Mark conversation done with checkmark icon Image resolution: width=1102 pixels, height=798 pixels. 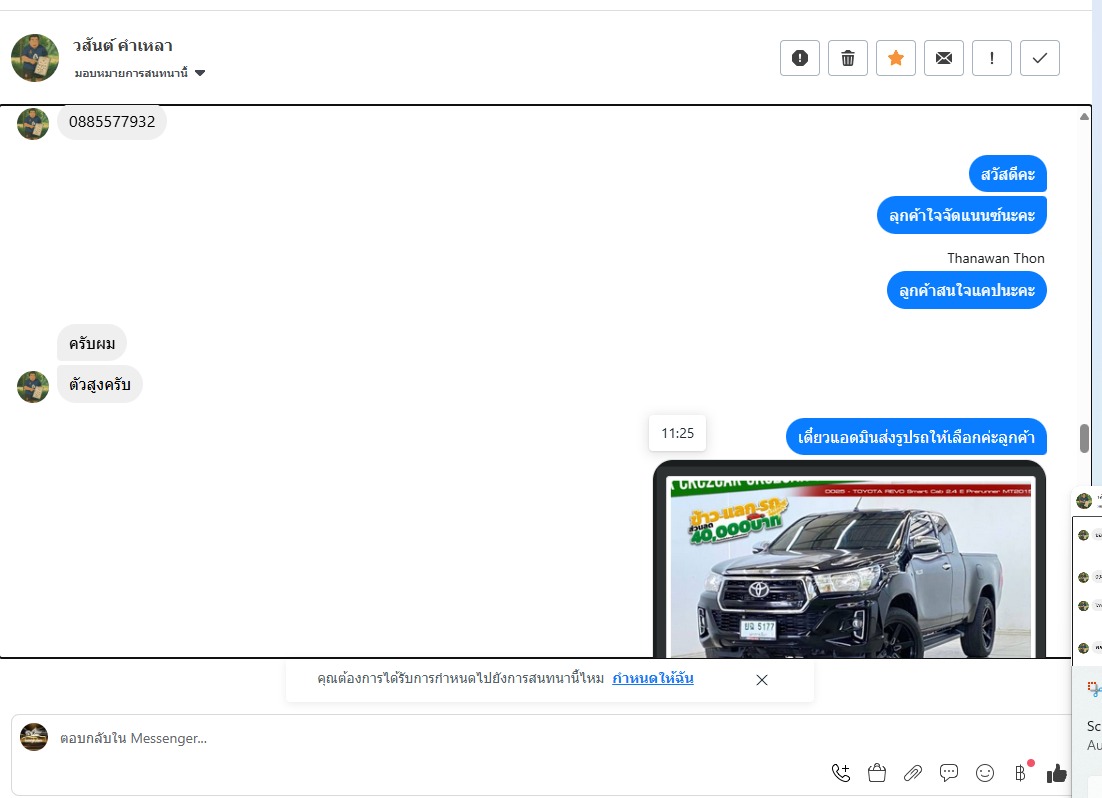[1039, 58]
